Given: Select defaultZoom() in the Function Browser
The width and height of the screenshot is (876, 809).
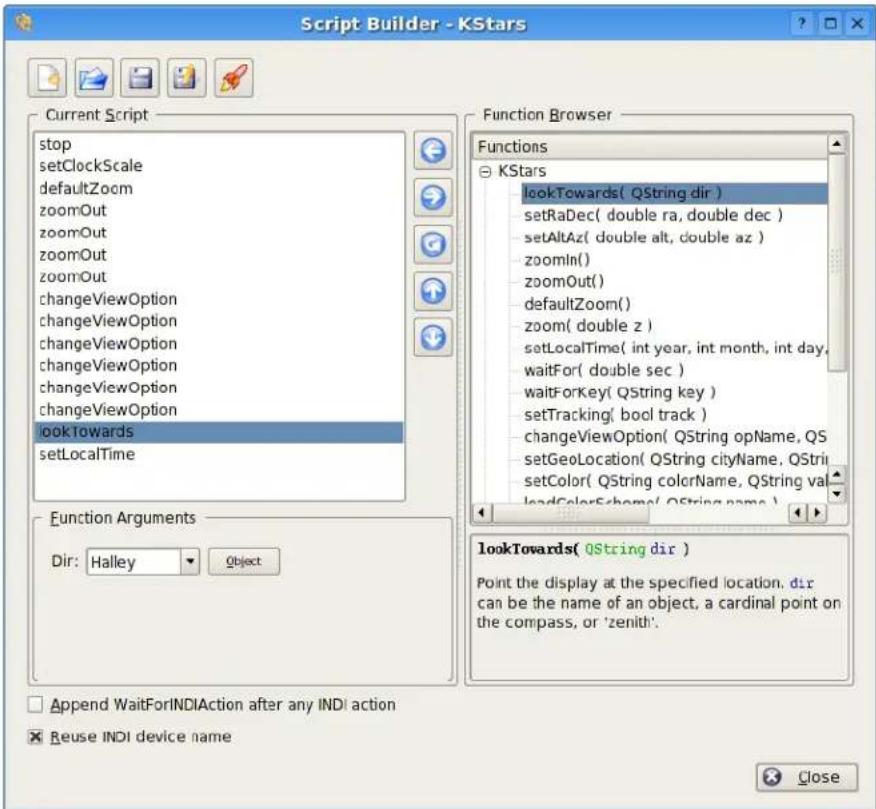Looking at the screenshot, I should [x=577, y=304].
